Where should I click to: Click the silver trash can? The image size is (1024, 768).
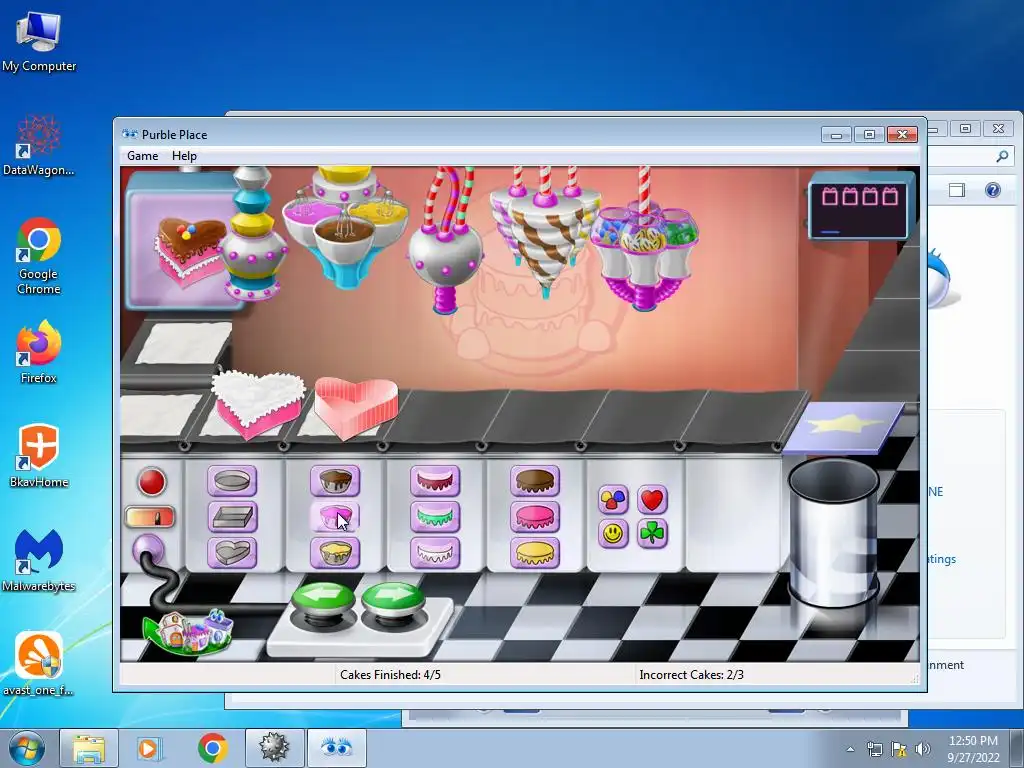tap(834, 533)
